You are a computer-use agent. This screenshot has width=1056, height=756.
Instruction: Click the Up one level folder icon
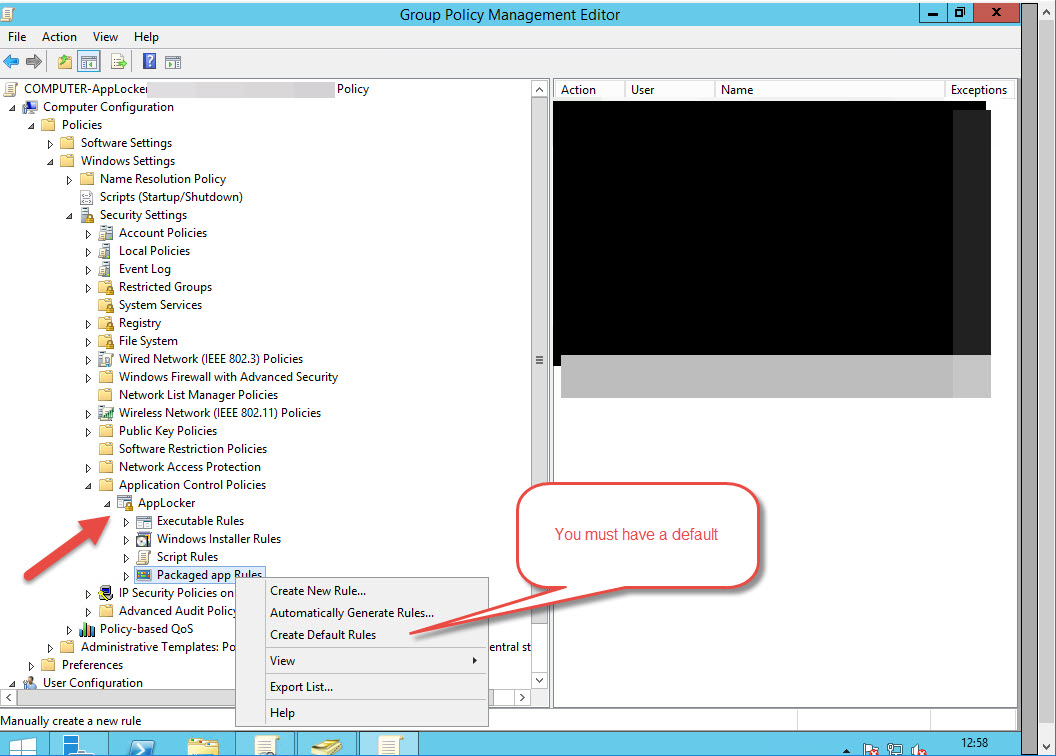click(x=65, y=62)
